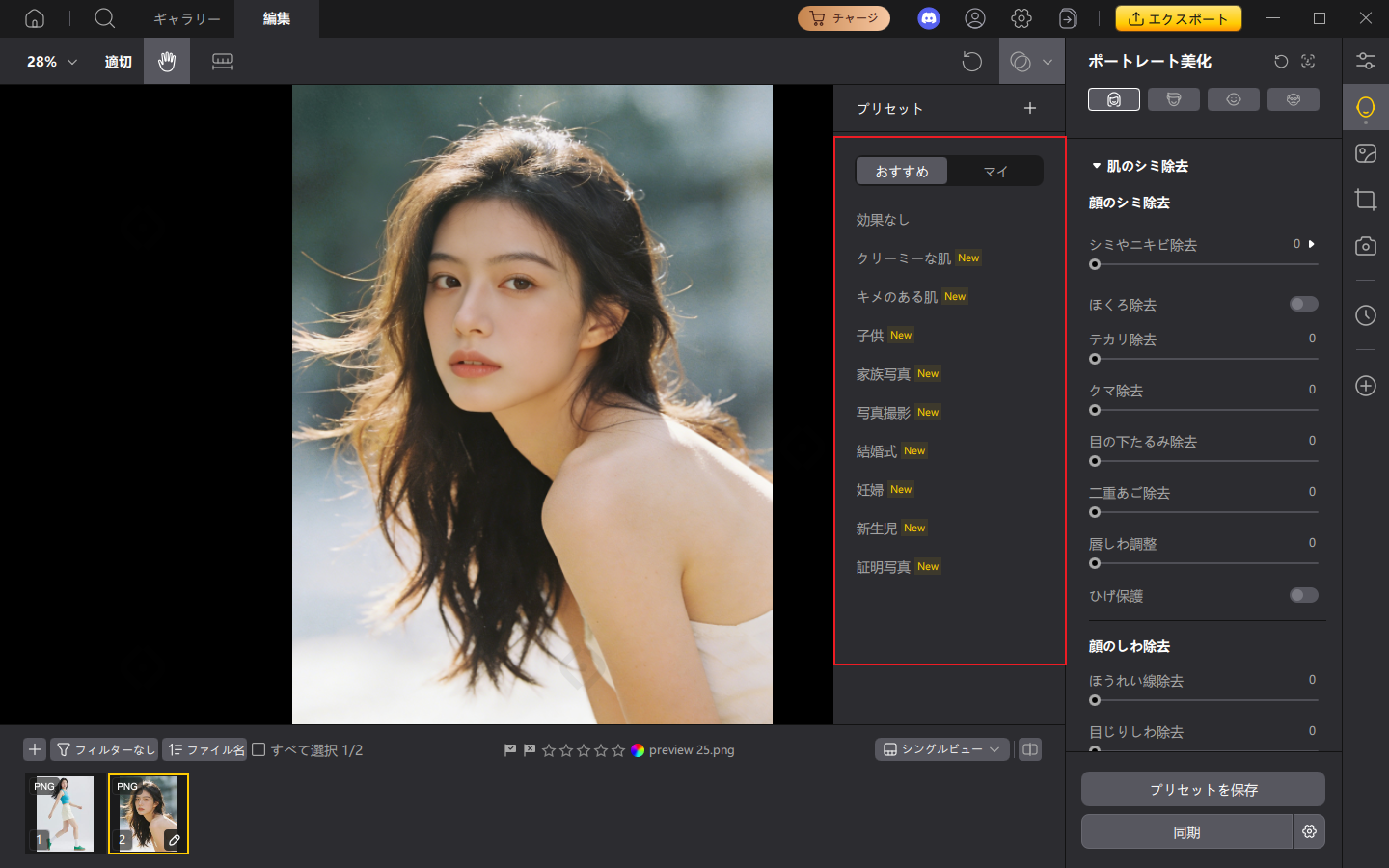
Task: Click the エクスポート button
Action: point(1178,17)
